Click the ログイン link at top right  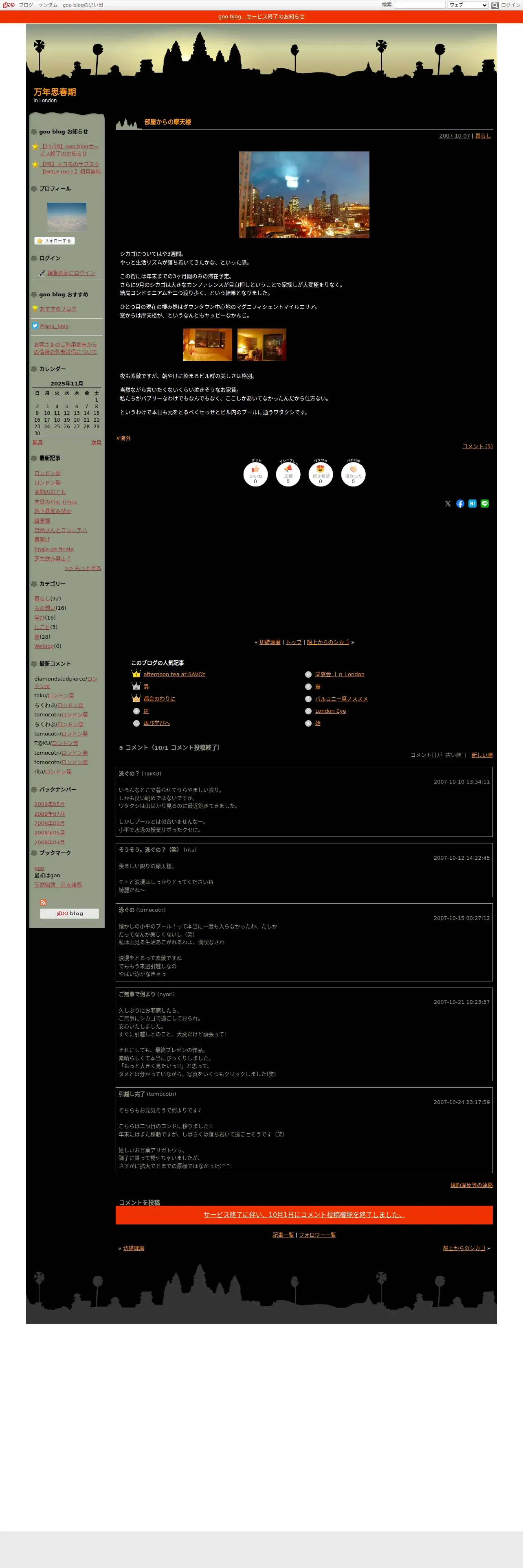click(510, 5)
